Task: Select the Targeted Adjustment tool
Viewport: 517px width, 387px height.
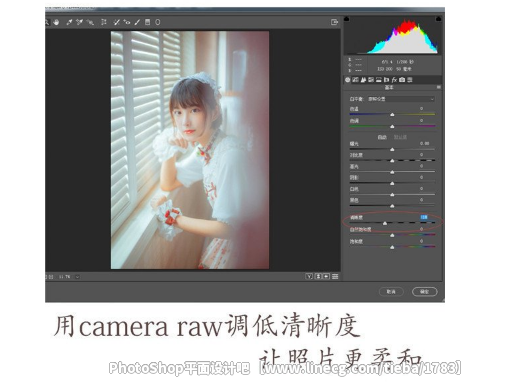Action: pyautogui.click(x=90, y=22)
